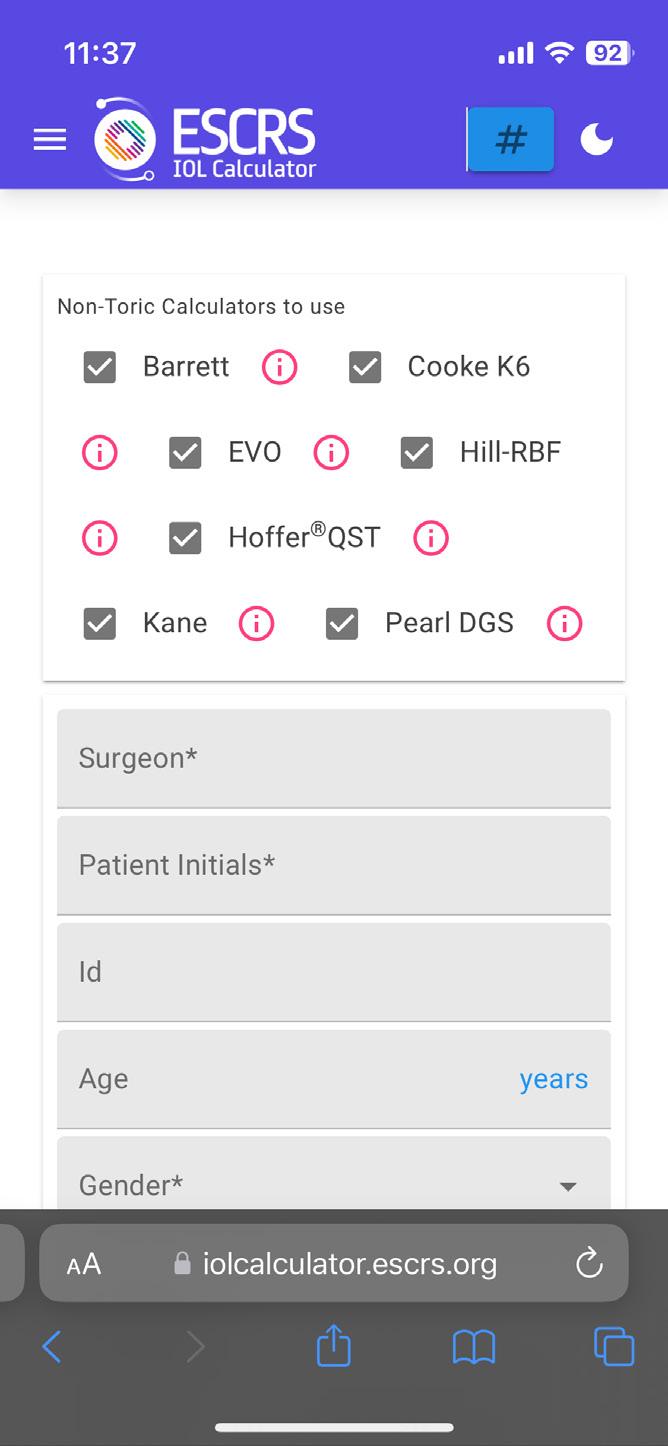
Task: Focus the Surgeon input field
Action: click(x=333, y=758)
